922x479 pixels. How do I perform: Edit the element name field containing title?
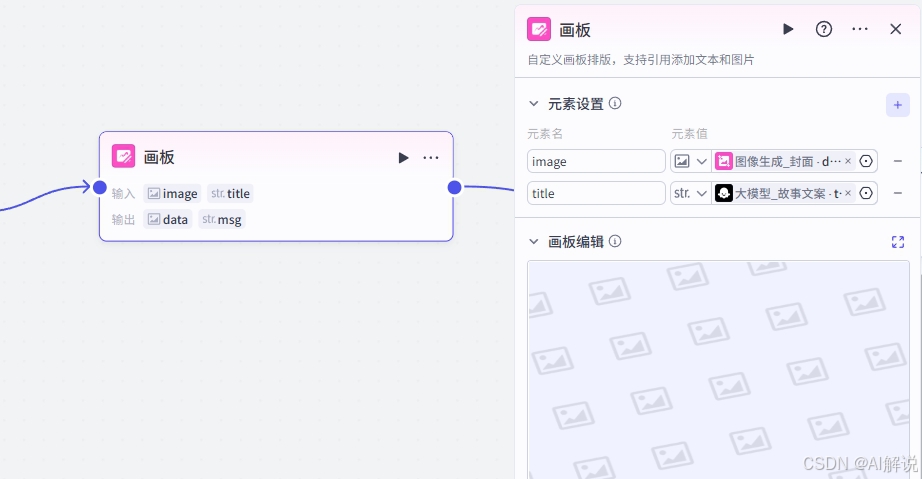[x=596, y=193]
